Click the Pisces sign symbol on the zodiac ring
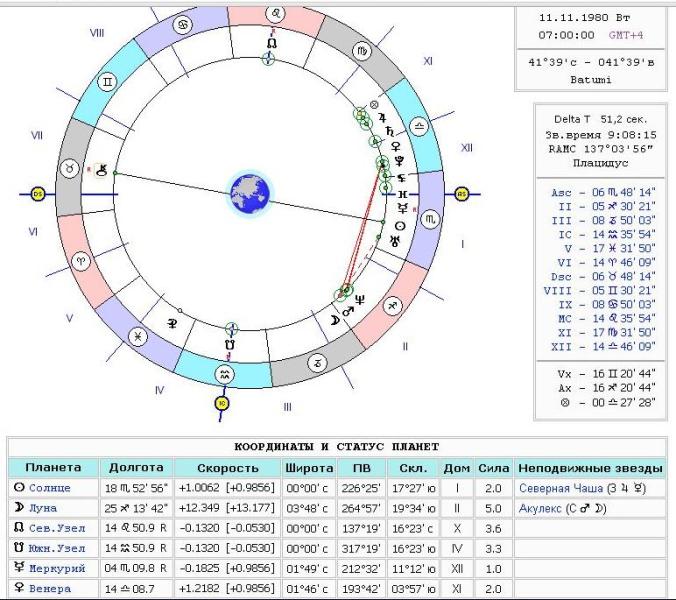Image resolution: width=676 pixels, height=600 pixels. click(x=138, y=337)
